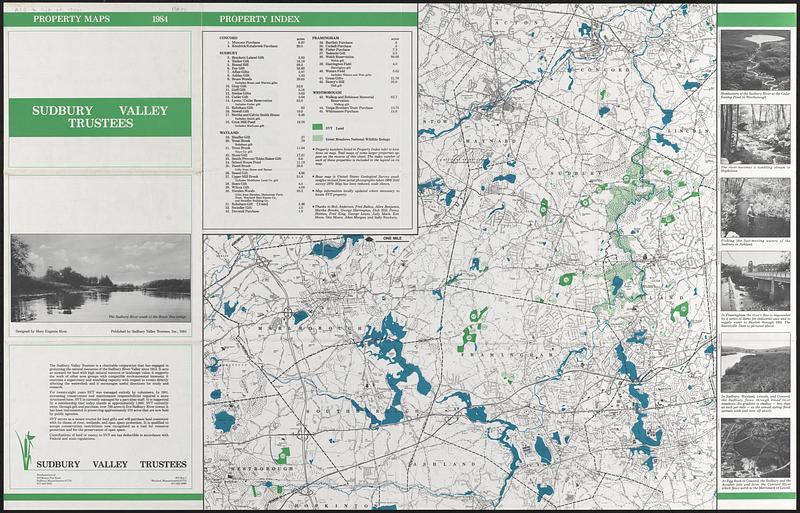The image size is (800, 513).
Task: Open the fishing in Ashland photo
Action: [x=755, y=207]
